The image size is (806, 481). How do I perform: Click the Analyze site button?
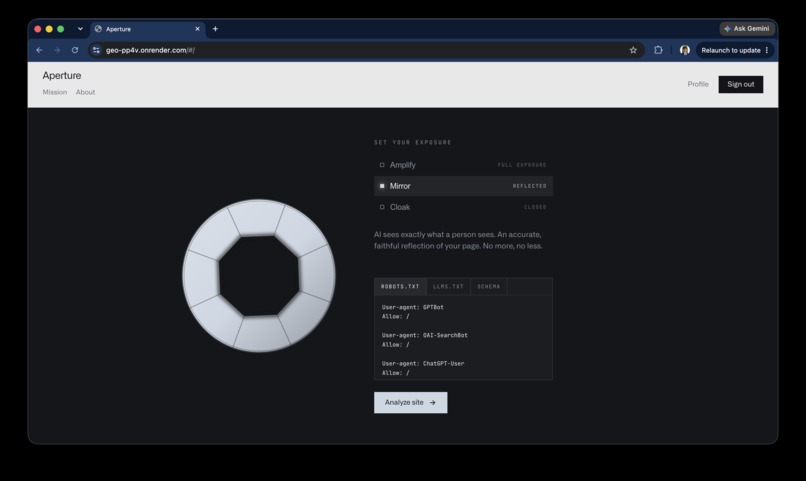coord(411,402)
